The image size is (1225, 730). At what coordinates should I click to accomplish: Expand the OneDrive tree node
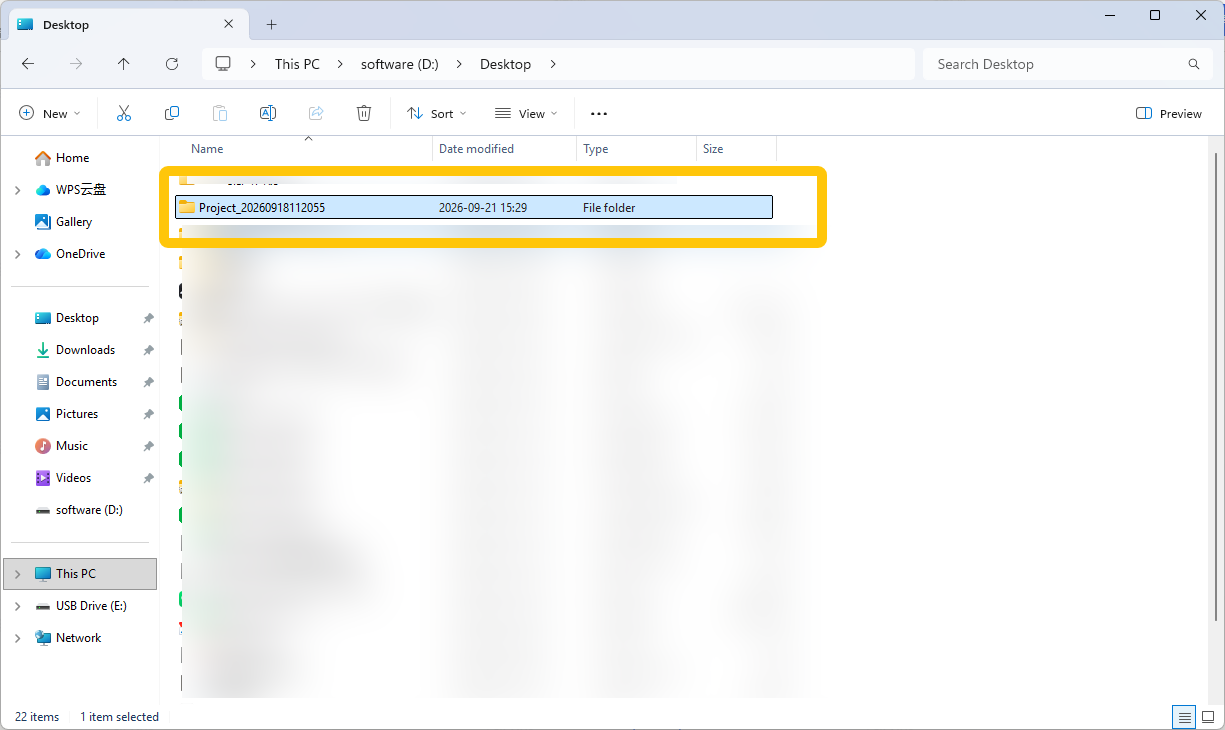[x=18, y=254]
